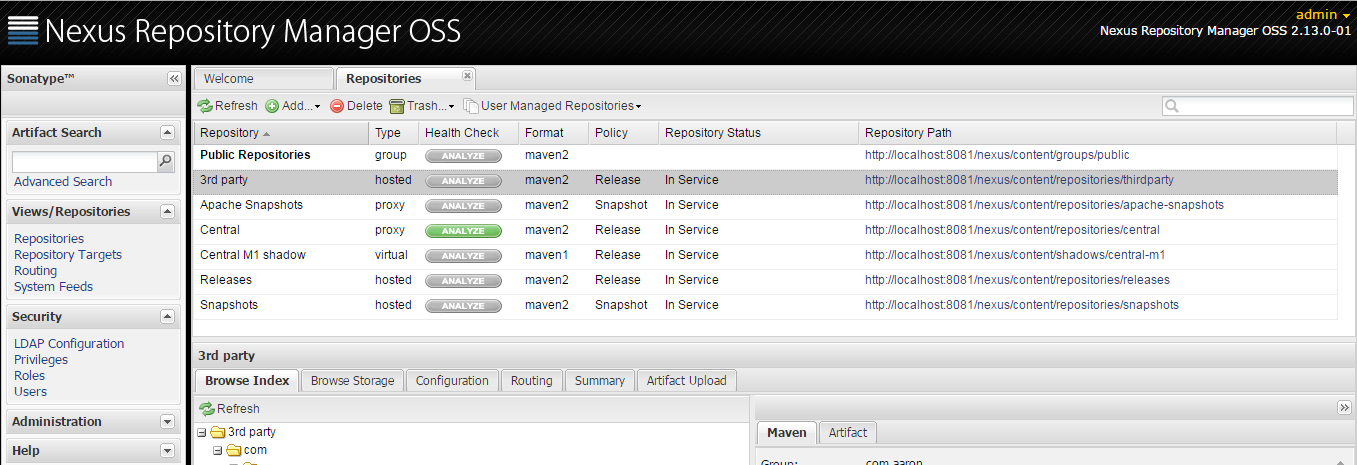Image resolution: width=1357 pixels, height=465 pixels.
Task: Open the System Feeds link
Action: click(x=53, y=287)
